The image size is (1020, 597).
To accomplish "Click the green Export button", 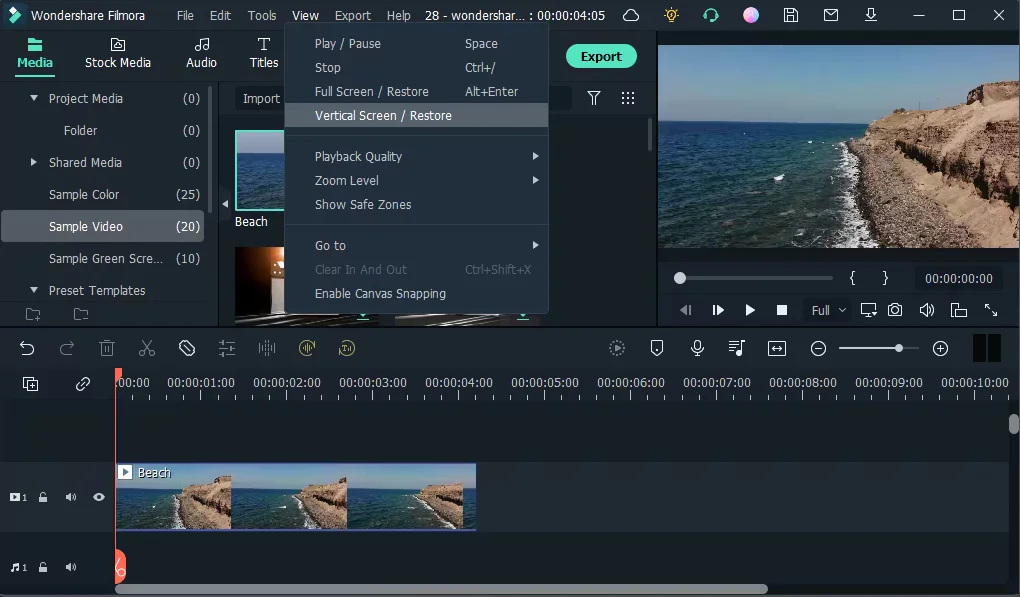I will point(601,56).
